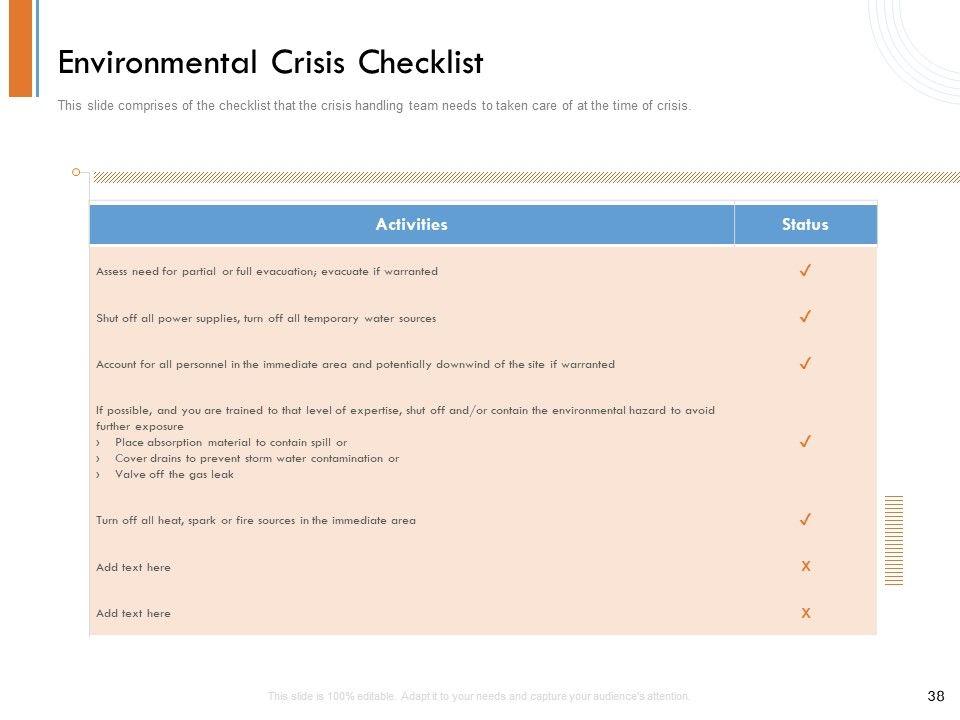
Task: Select 'Assess need for partial or full evacuation' text
Action: coord(267,271)
